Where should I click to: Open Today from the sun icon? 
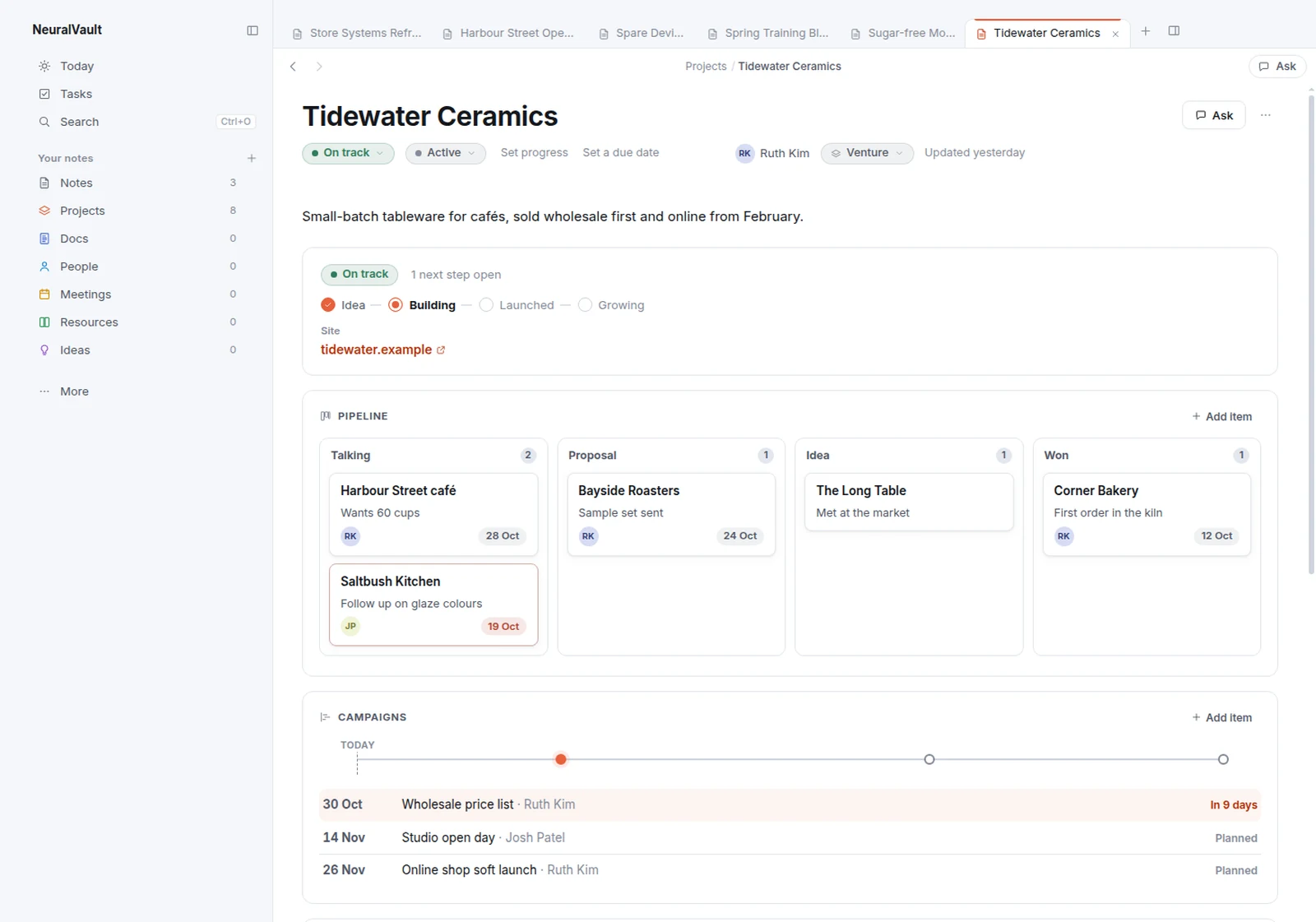coord(44,66)
